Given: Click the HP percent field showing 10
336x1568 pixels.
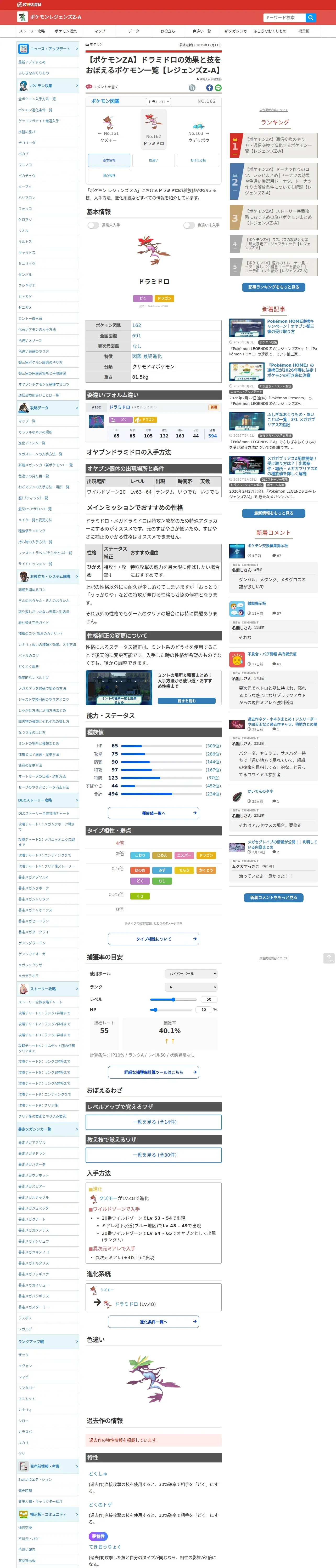Looking at the screenshot, I should (x=204, y=1010).
